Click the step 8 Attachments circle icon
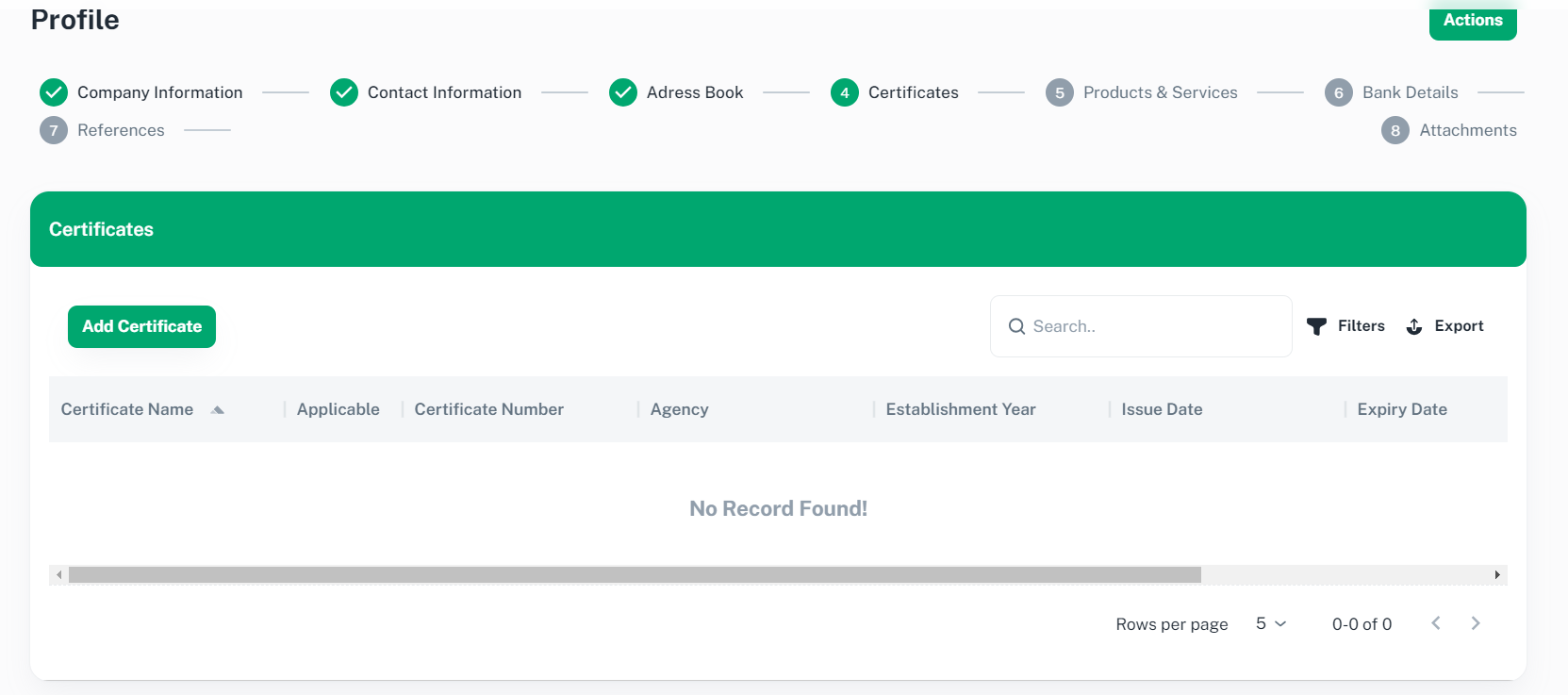Viewport: 1568px width, 695px height. point(1395,130)
